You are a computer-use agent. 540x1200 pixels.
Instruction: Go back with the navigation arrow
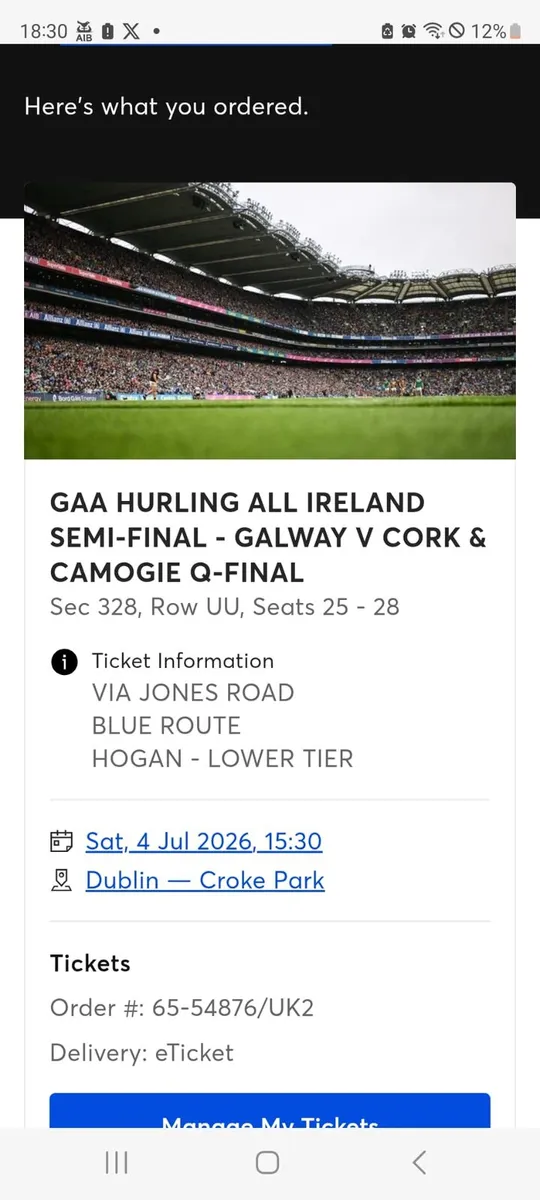(419, 1162)
